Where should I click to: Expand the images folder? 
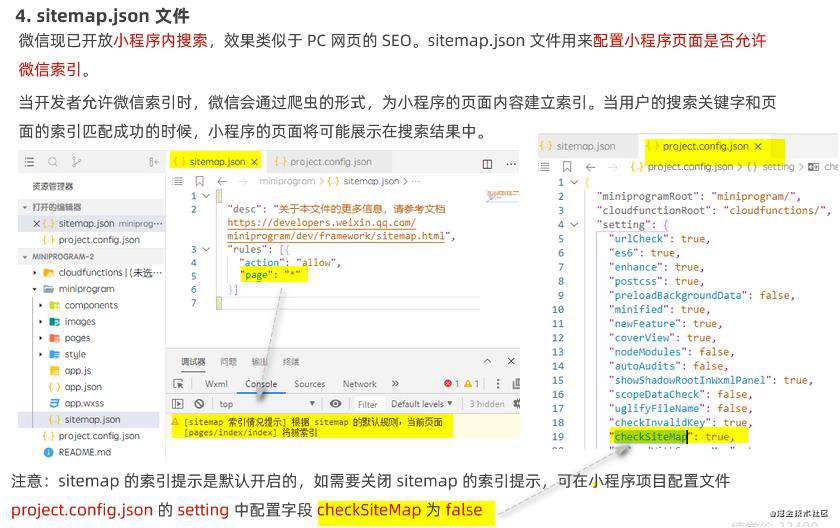tap(41, 322)
